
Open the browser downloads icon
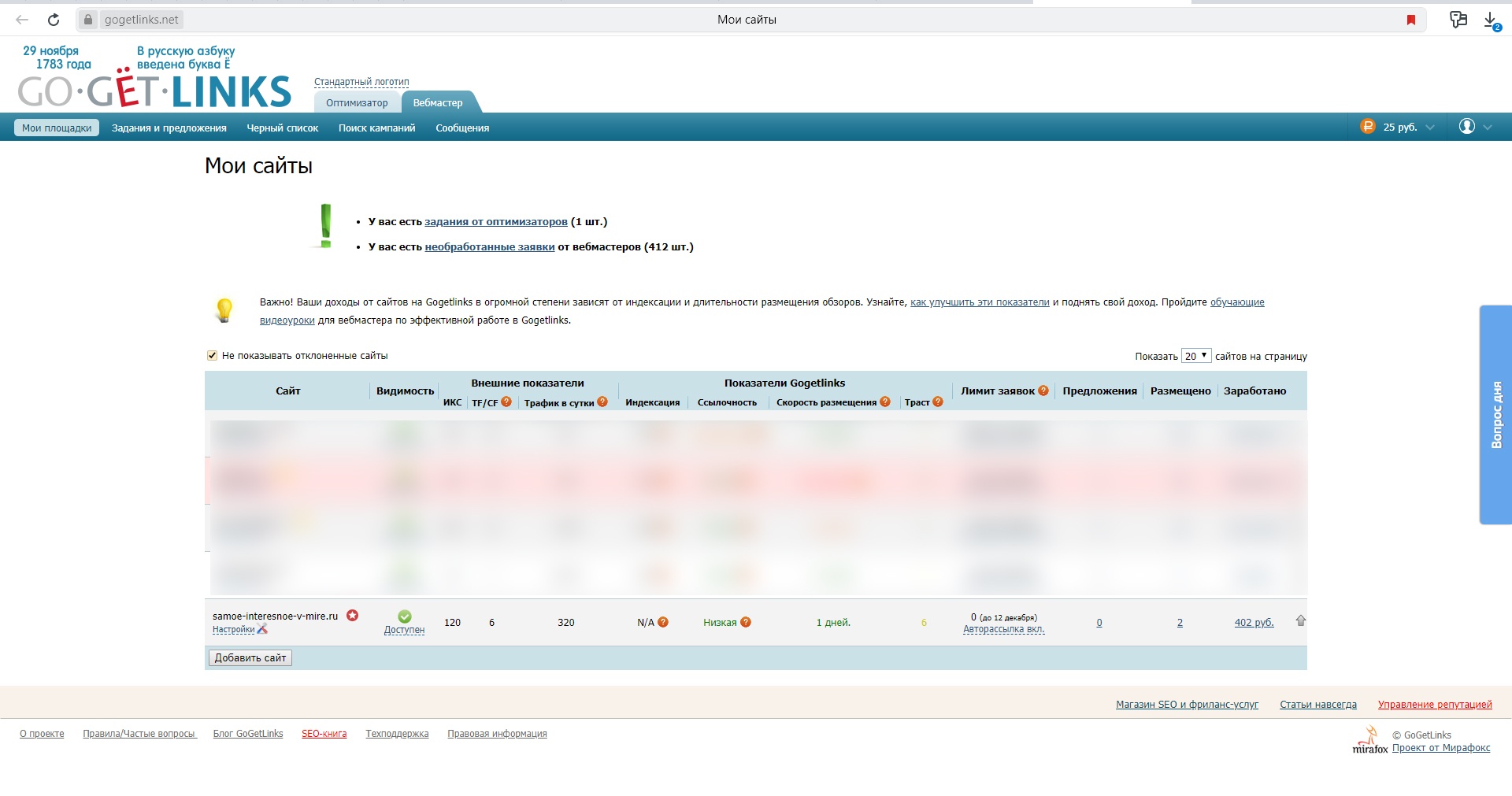(1492, 20)
